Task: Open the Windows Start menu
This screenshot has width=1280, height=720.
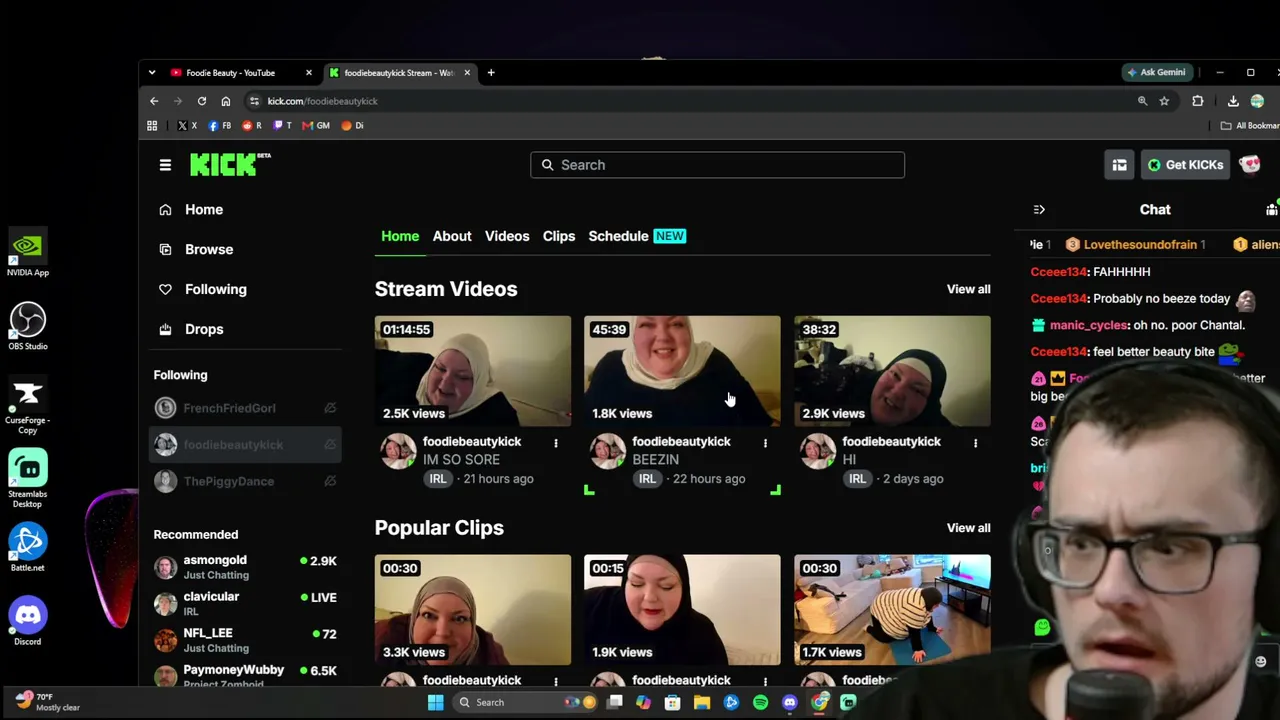Action: pyautogui.click(x=435, y=702)
